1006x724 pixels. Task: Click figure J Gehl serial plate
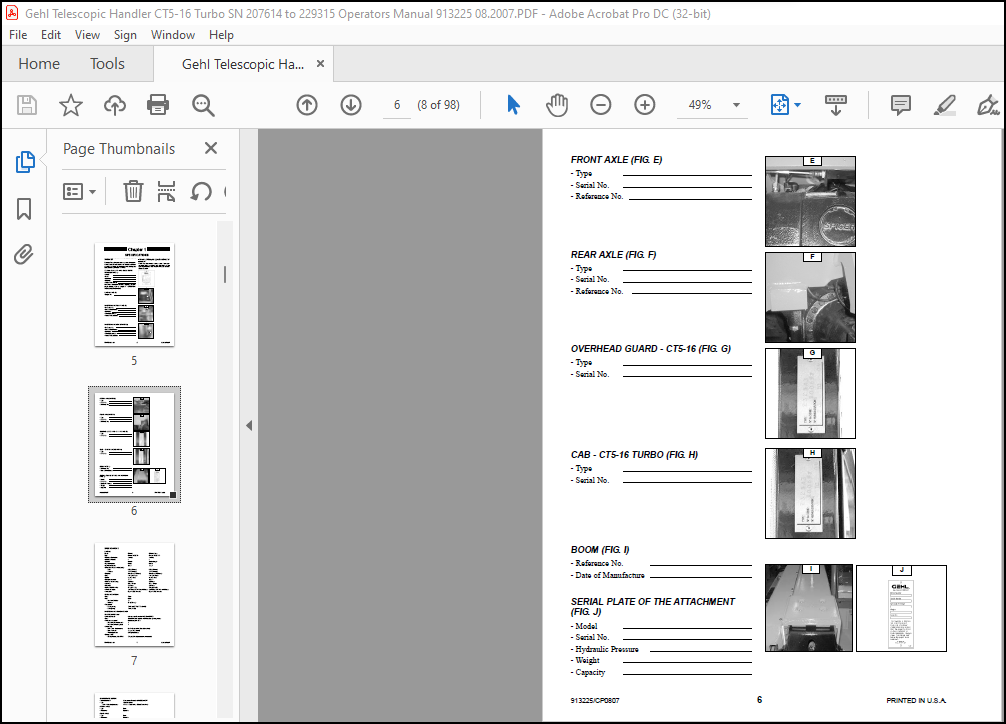pyautogui.click(x=901, y=608)
